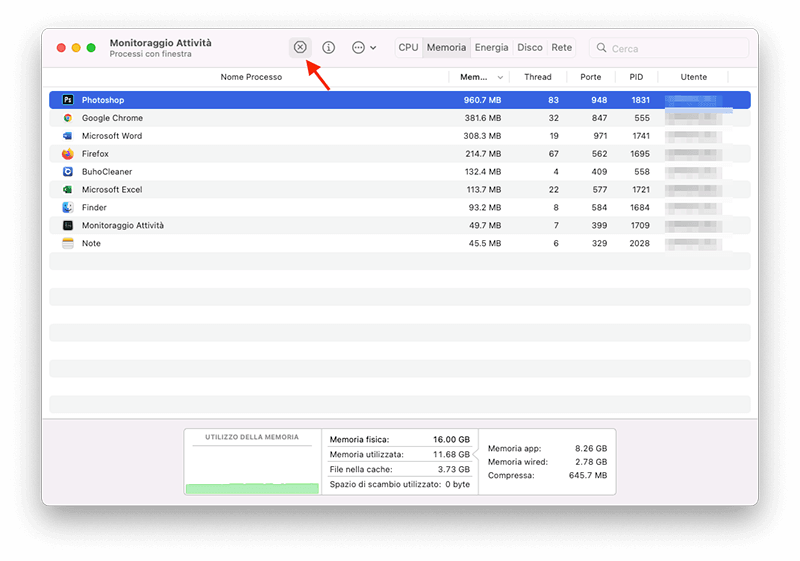Image resolution: width=800 pixels, height=561 pixels.
Task: Select Monitoraggio Attività process name in list
Action: (x=122, y=225)
